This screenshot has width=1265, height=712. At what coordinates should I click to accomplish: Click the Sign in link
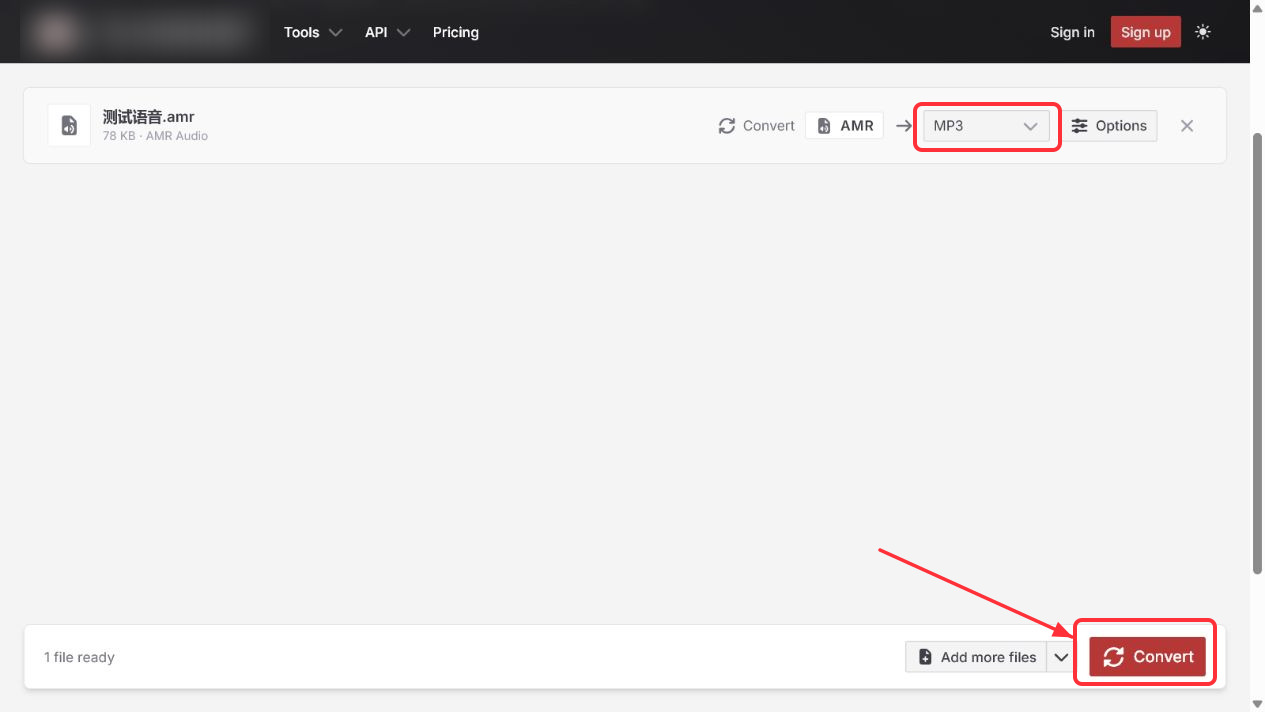[1072, 32]
